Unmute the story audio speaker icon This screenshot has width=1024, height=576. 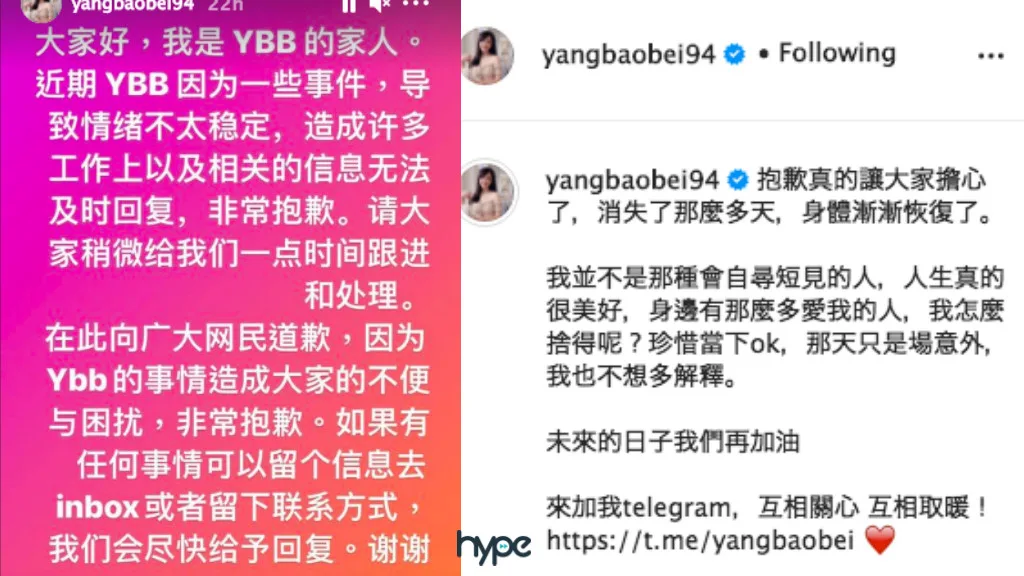[379, 5]
